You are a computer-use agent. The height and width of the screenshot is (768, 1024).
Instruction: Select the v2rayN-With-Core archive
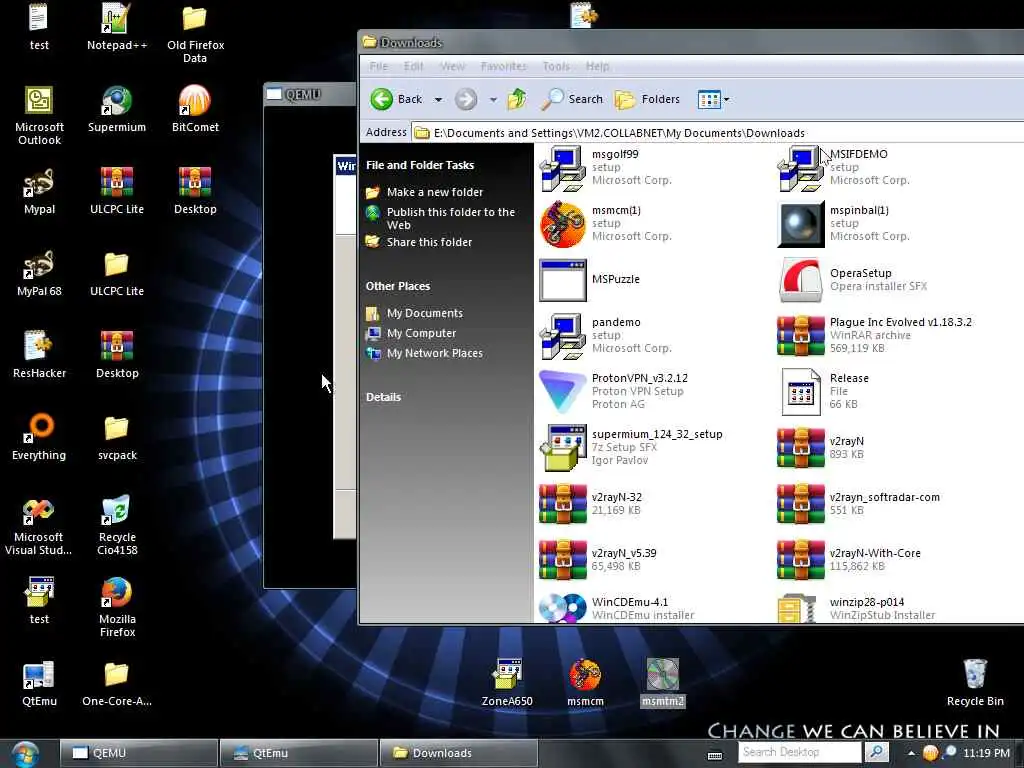click(x=849, y=560)
